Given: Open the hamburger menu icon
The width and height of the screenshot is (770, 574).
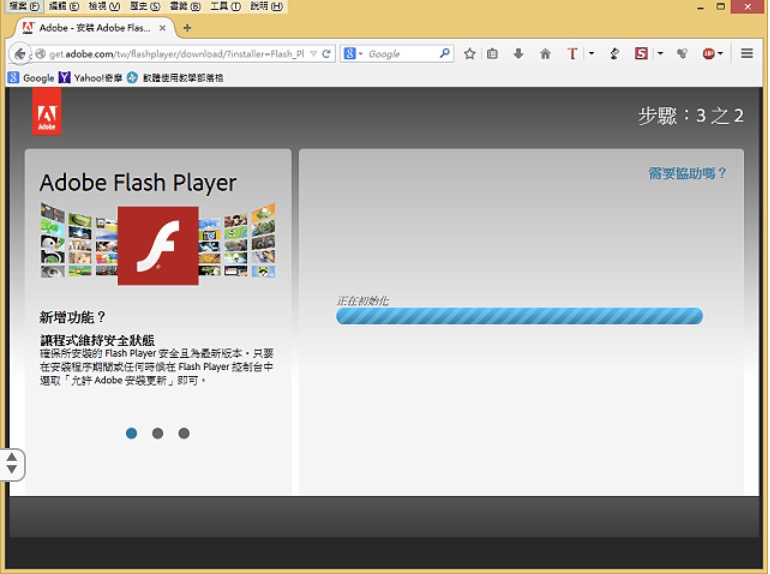Looking at the screenshot, I should point(747,53).
